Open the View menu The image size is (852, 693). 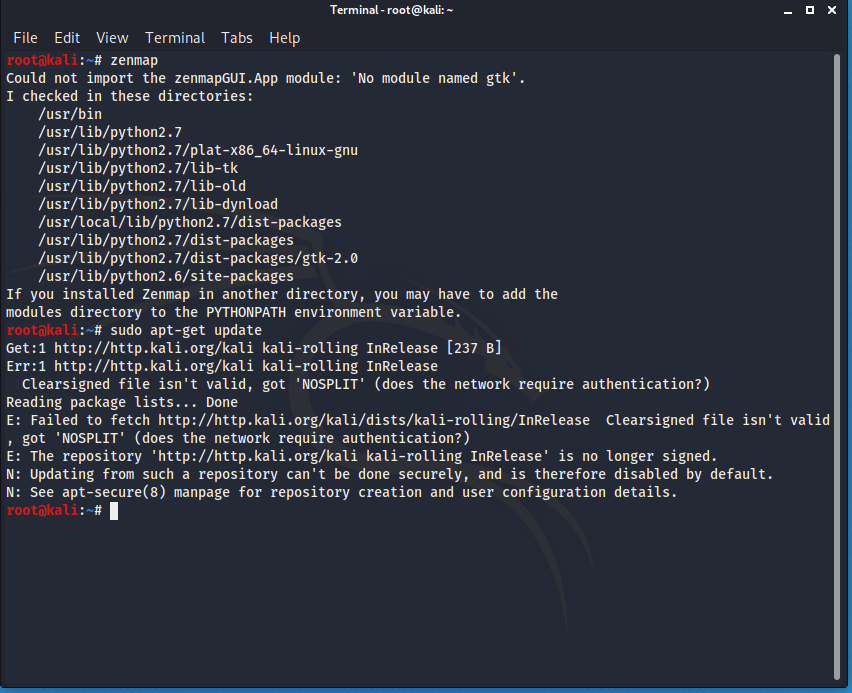112,38
